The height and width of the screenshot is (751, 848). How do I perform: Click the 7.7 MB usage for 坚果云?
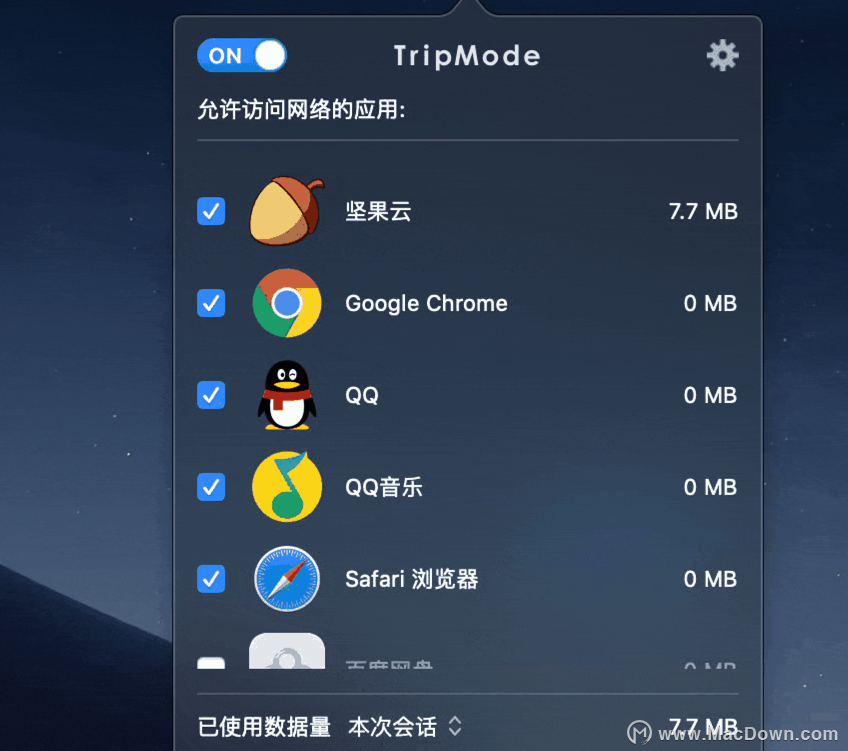703,211
